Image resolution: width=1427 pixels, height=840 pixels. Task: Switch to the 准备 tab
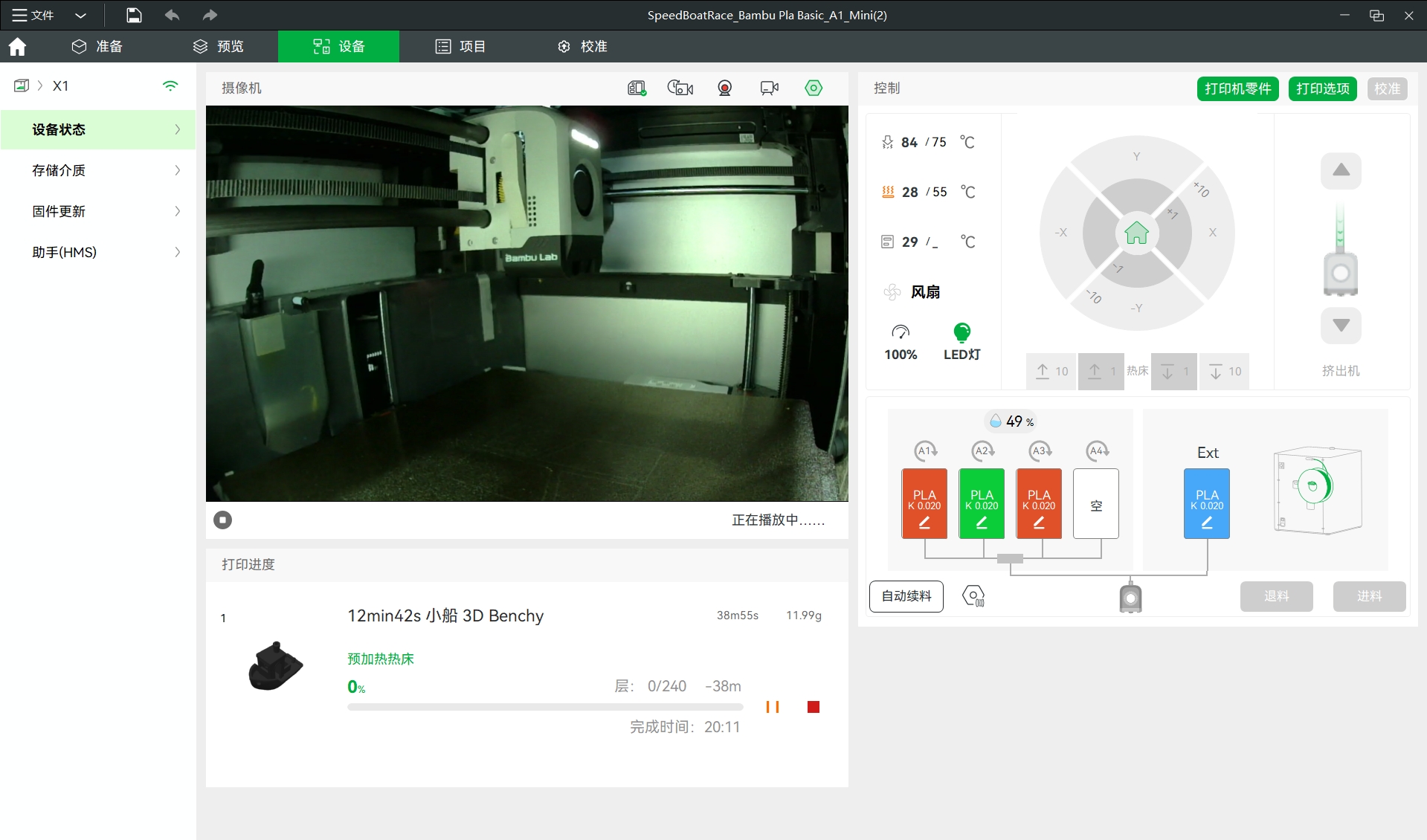(x=97, y=46)
